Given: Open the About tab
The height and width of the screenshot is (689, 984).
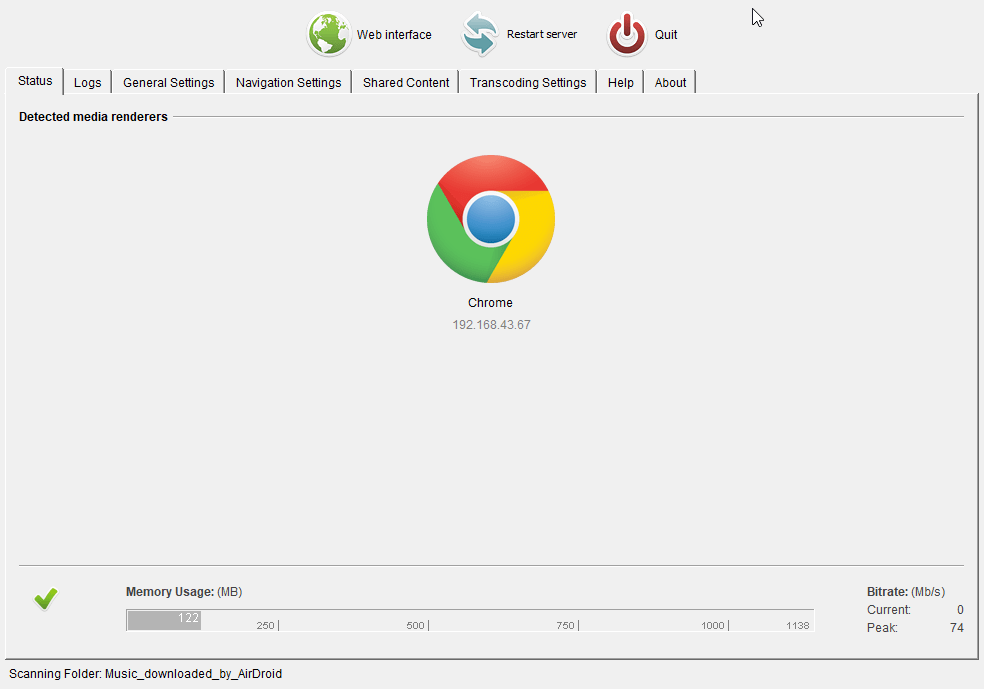Looking at the screenshot, I should coord(670,83).
